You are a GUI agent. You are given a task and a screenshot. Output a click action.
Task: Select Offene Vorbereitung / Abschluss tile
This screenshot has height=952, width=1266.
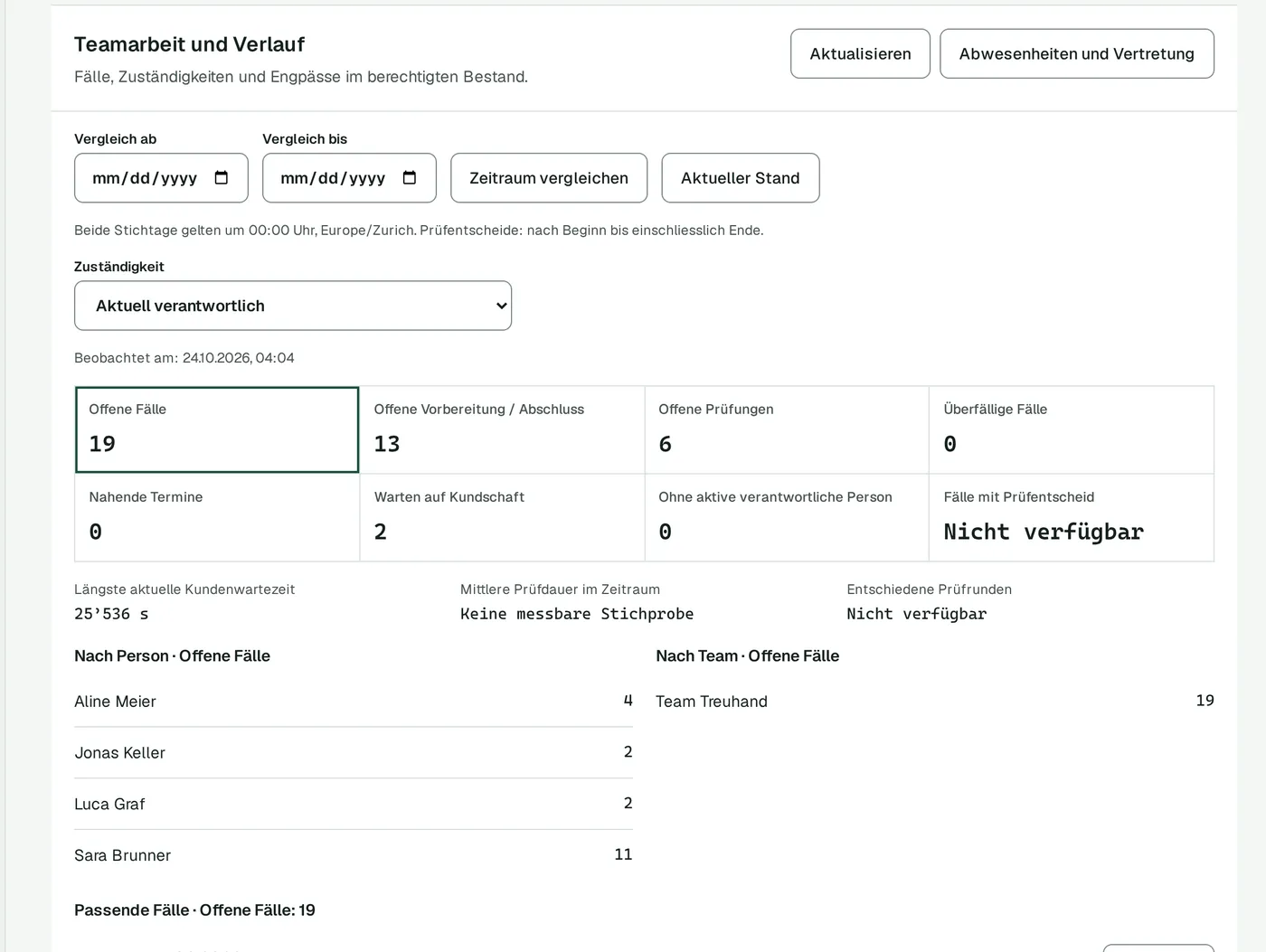tap(502, 429)
